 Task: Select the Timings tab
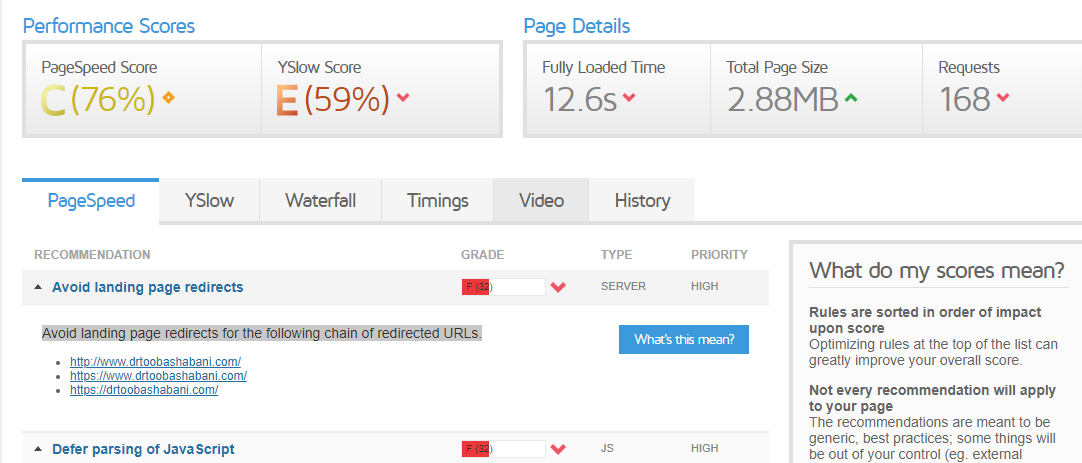[438, 200]
